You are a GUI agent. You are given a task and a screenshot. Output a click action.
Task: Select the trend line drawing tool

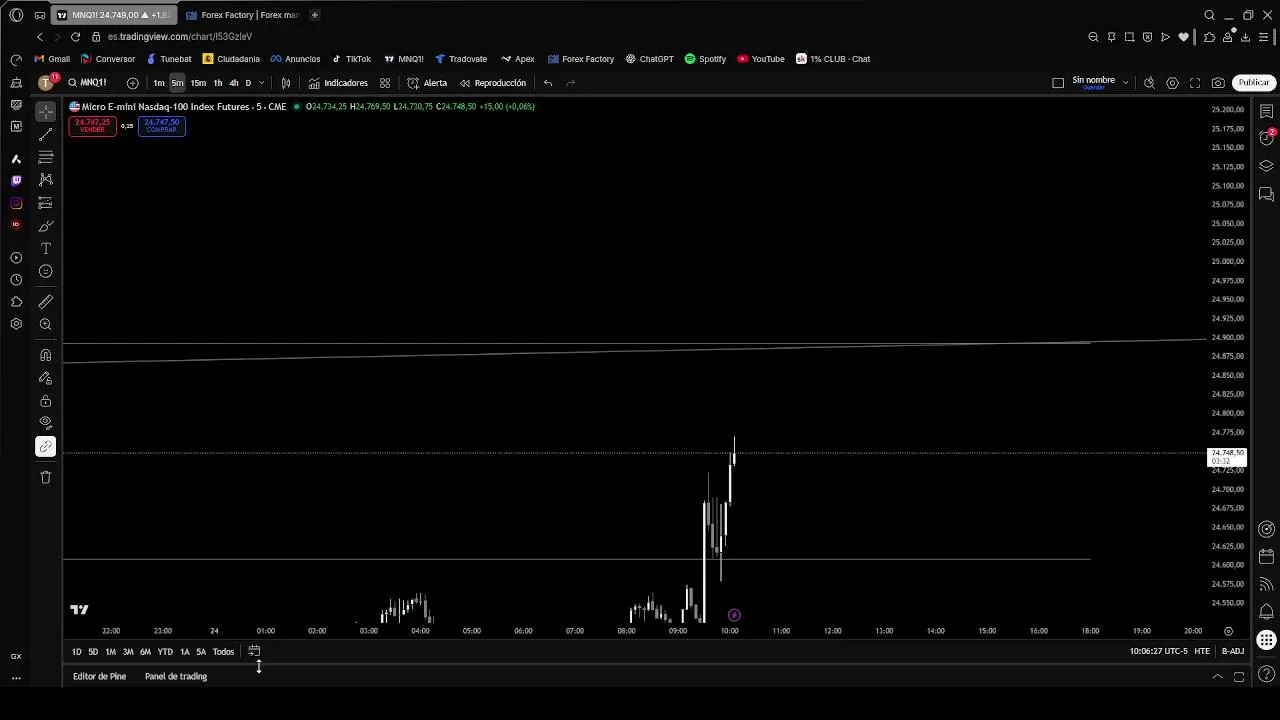45,134
